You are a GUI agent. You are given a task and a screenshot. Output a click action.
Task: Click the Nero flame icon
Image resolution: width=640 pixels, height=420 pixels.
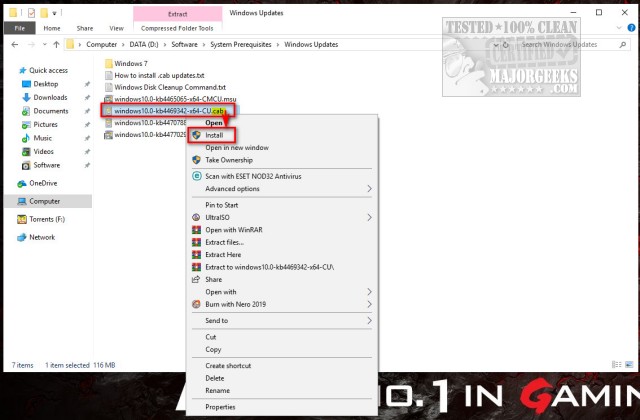pos(196,304)
